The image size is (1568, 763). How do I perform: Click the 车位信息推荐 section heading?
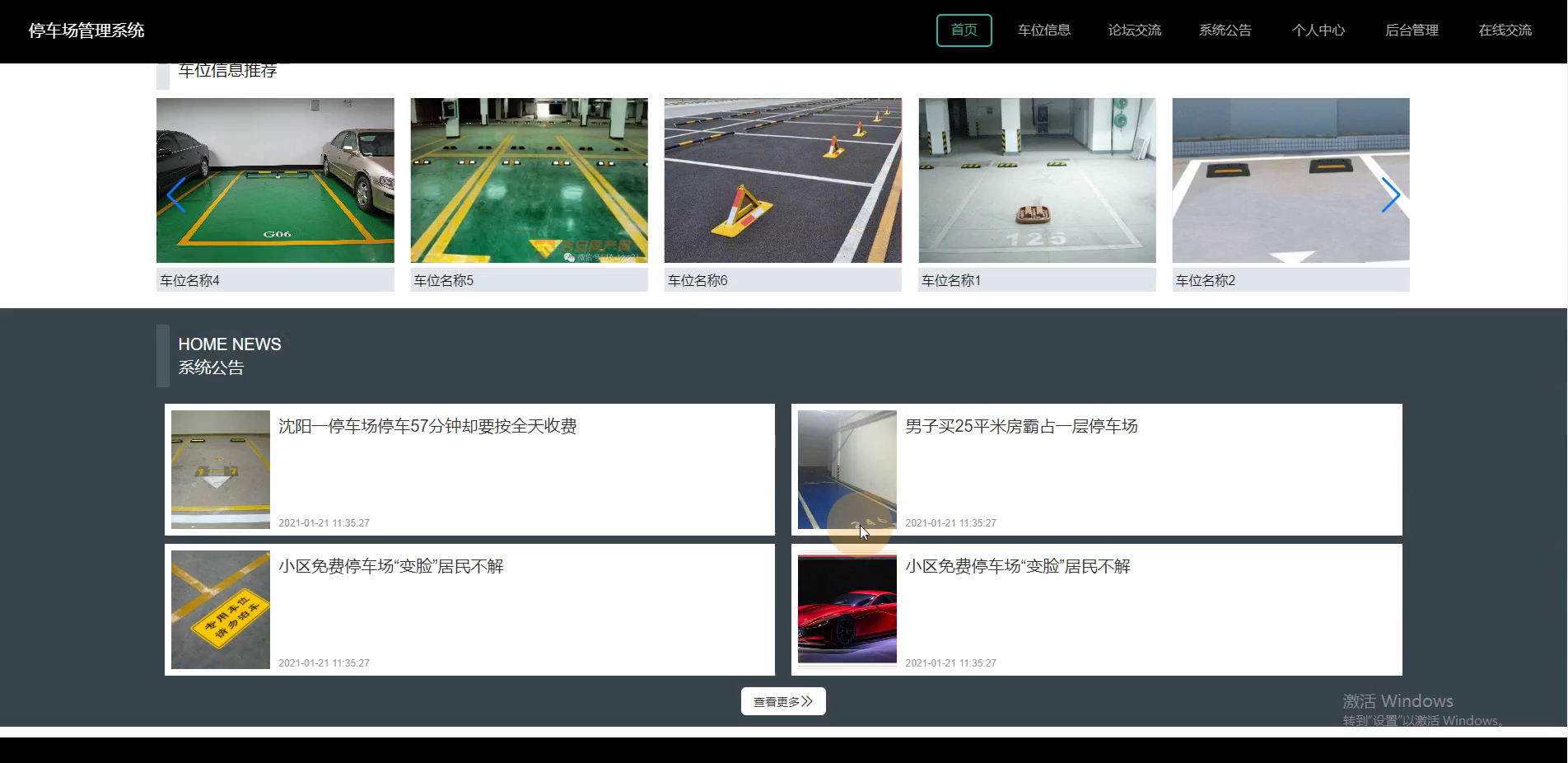[x=227, y=71]
